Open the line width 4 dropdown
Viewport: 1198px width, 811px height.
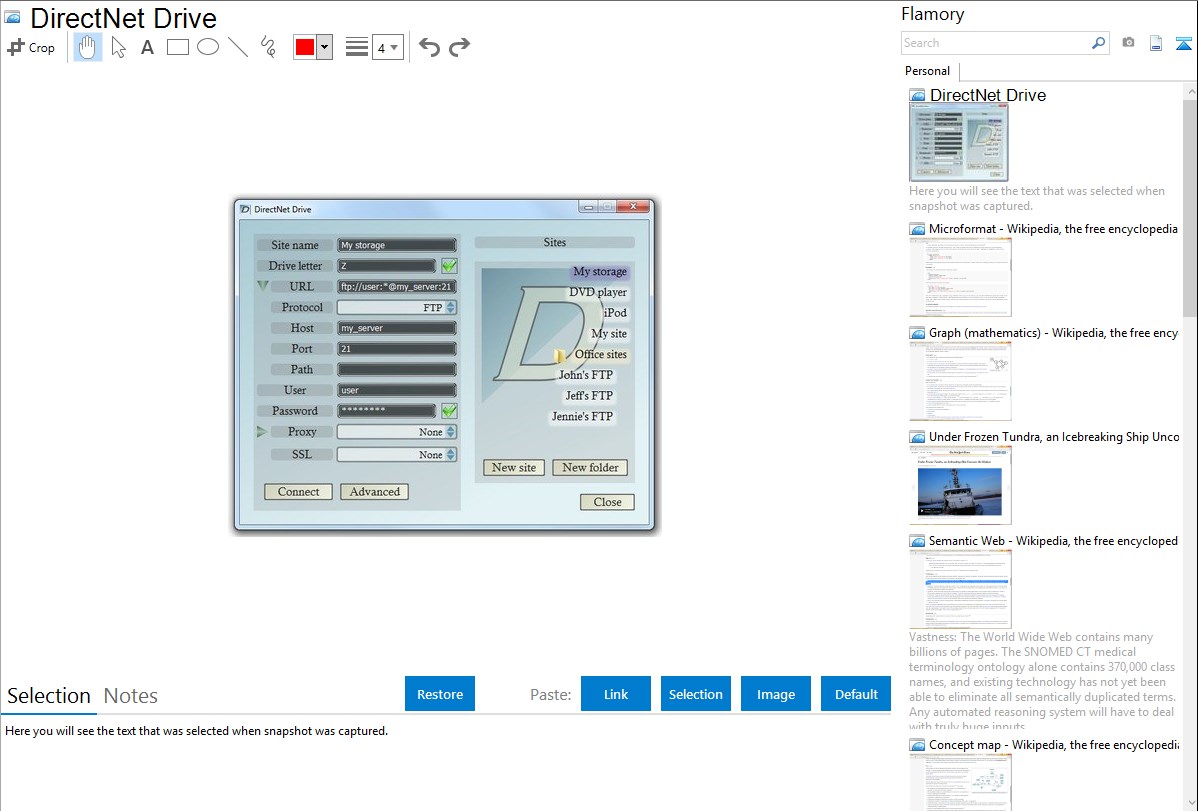tap(388, 47)
